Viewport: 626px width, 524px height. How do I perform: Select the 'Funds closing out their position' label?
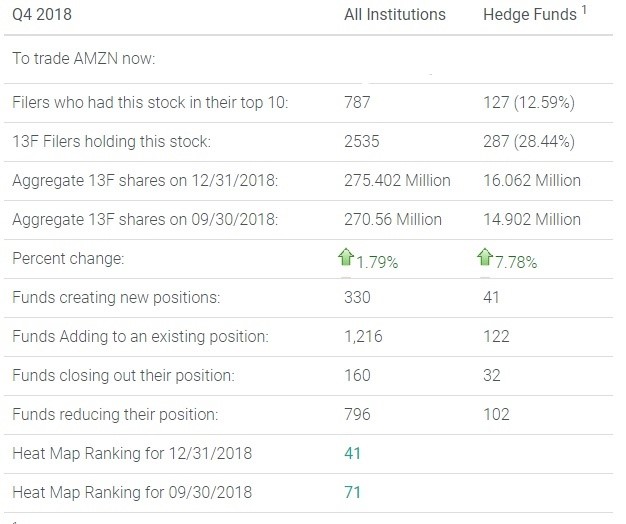coord(123,375)
